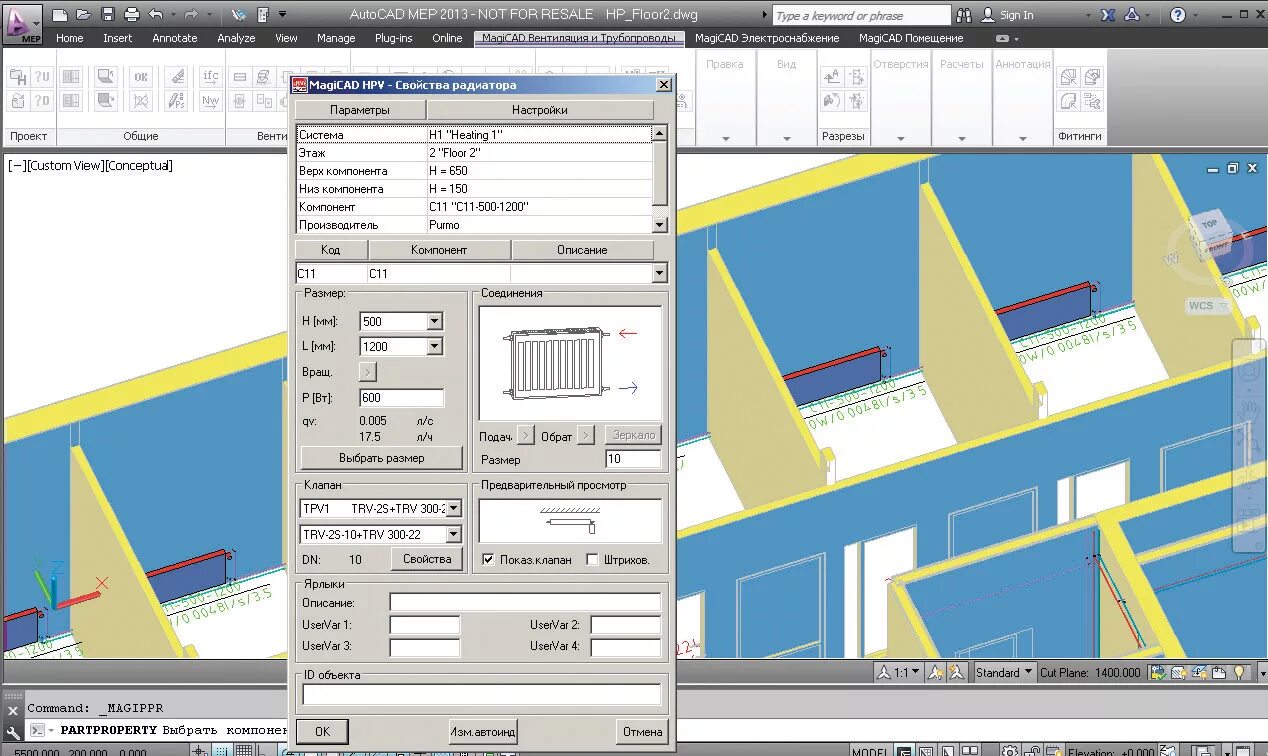
Task: Click scroll-down arrow in properties list
Action: click(x=659, y=225)
